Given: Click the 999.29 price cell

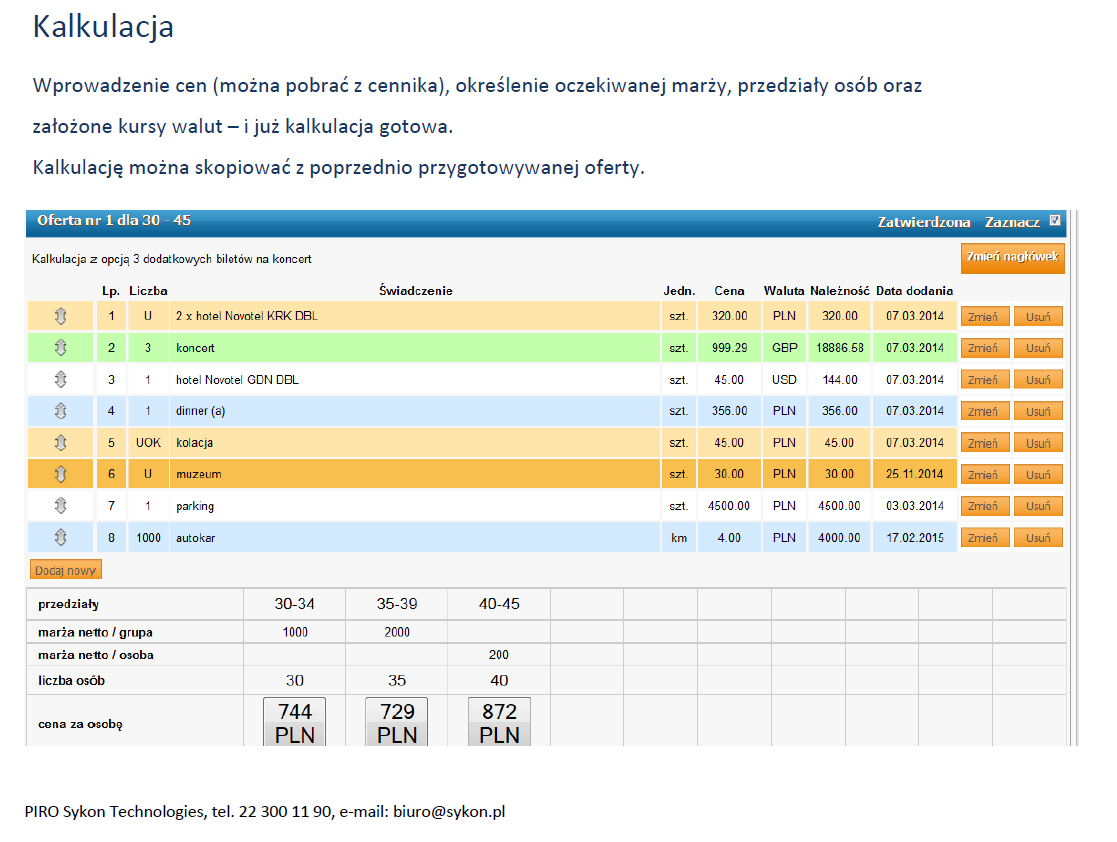Looking at the screenshot, I should click(729, 348).
